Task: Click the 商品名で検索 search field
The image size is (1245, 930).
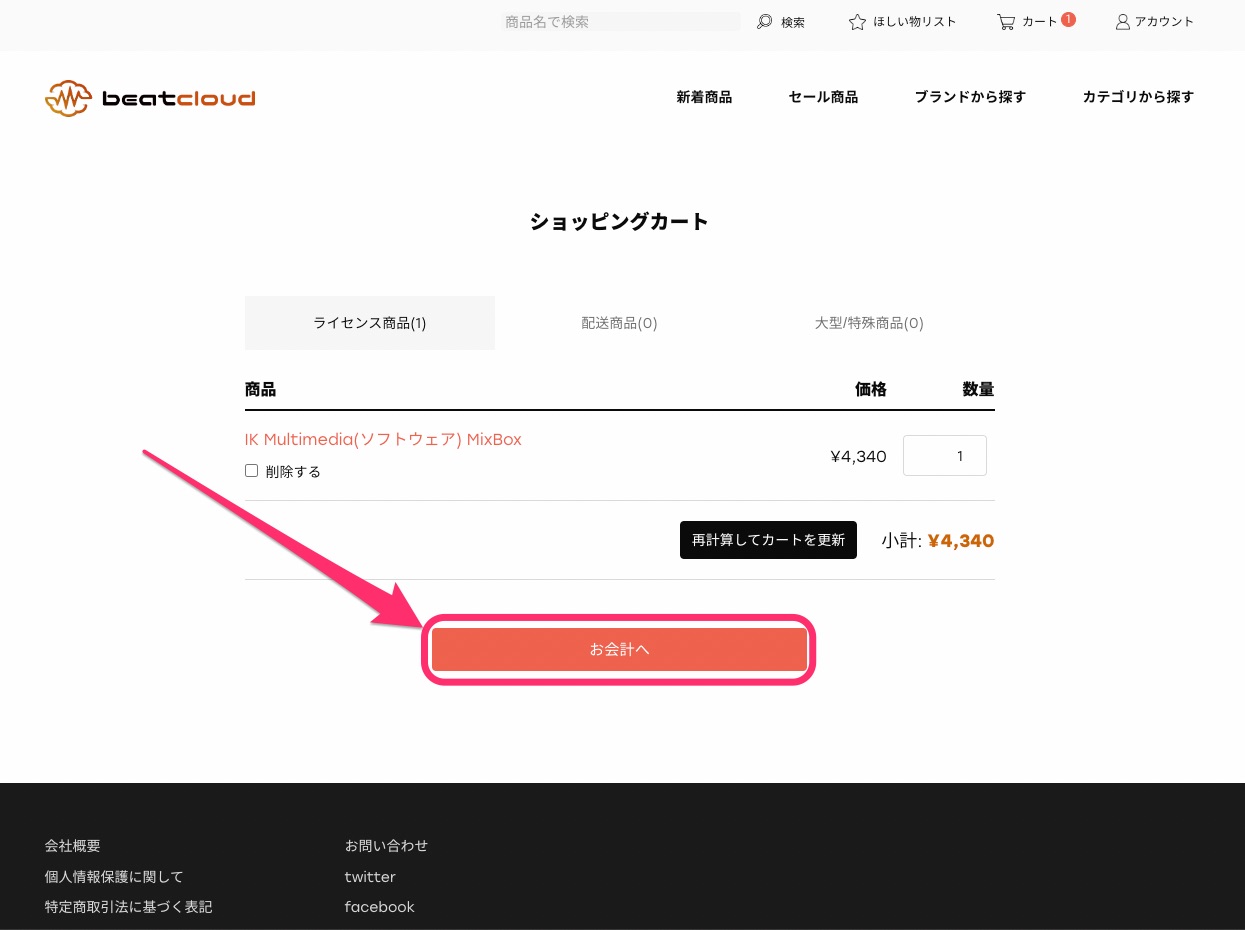Action: (x=620, y=21)
